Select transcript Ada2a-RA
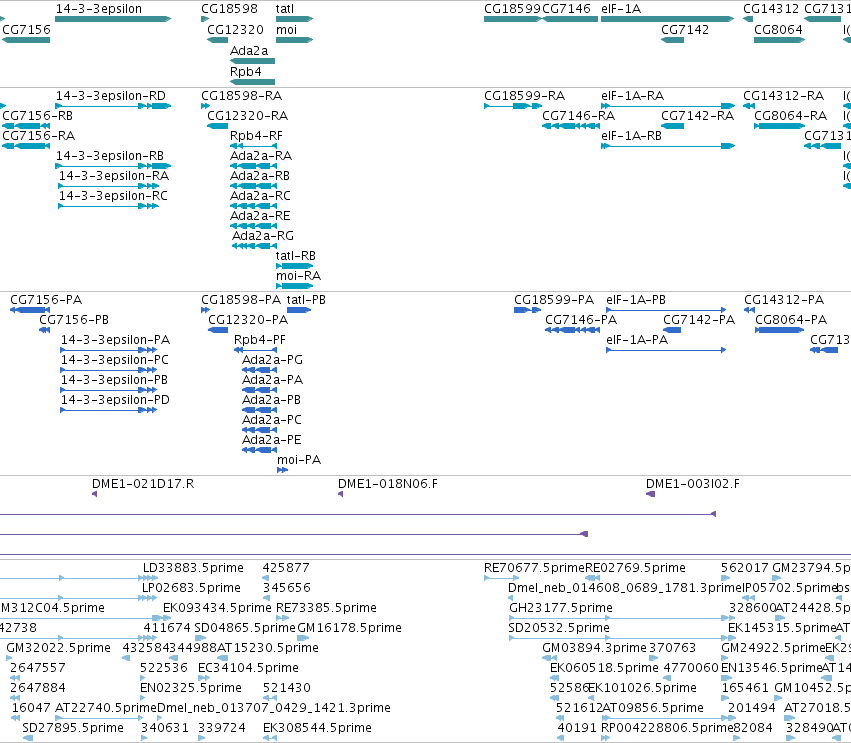Viewport: 851px width, 743px height. pos(253,166)
